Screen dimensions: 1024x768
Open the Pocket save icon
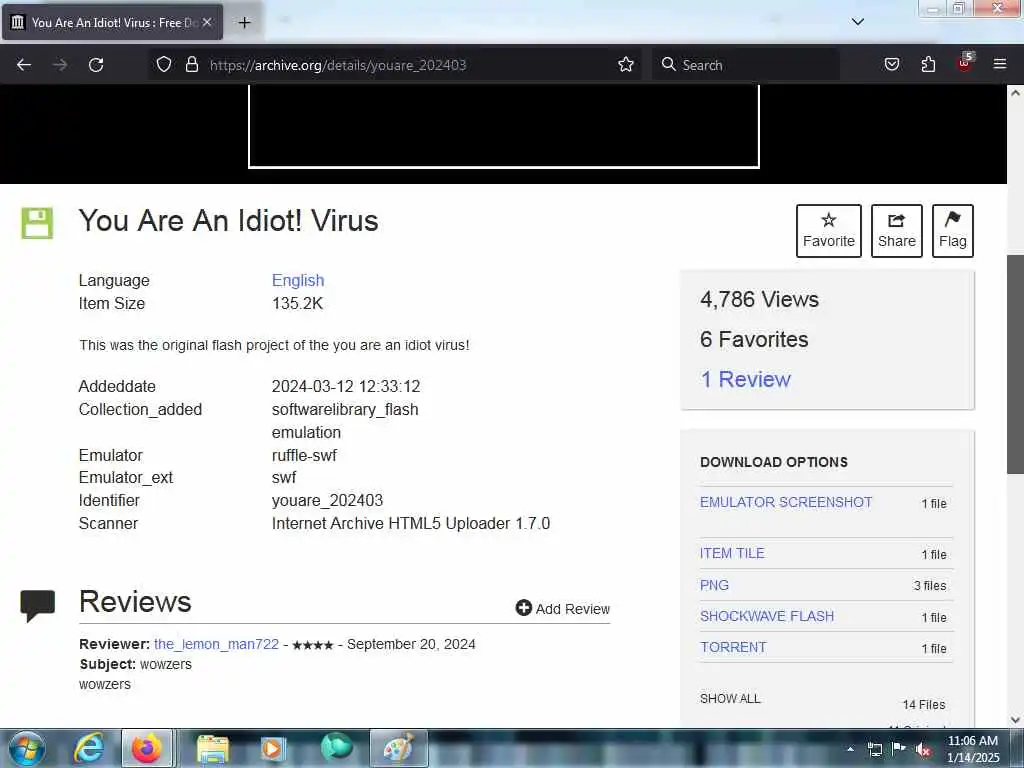point(892,65)
